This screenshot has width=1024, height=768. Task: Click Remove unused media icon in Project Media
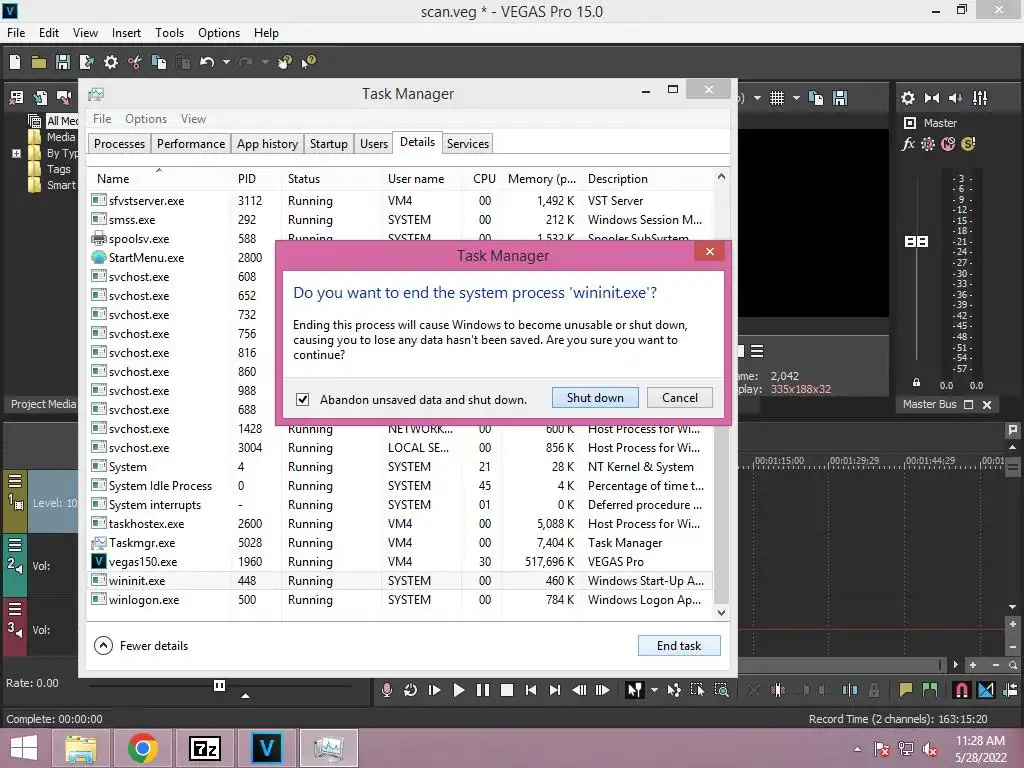click(x=16, y=98)
